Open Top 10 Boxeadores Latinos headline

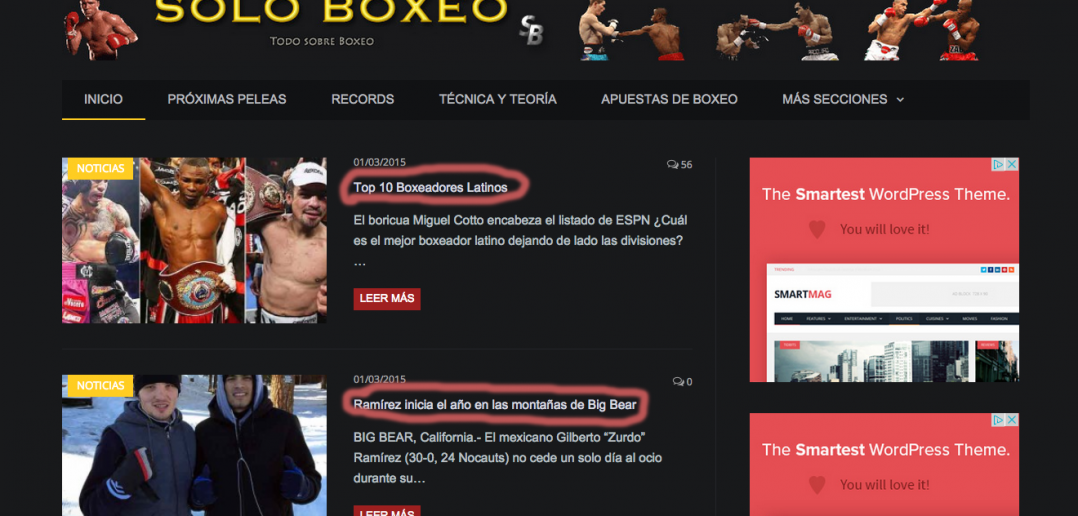click(430, 187)
